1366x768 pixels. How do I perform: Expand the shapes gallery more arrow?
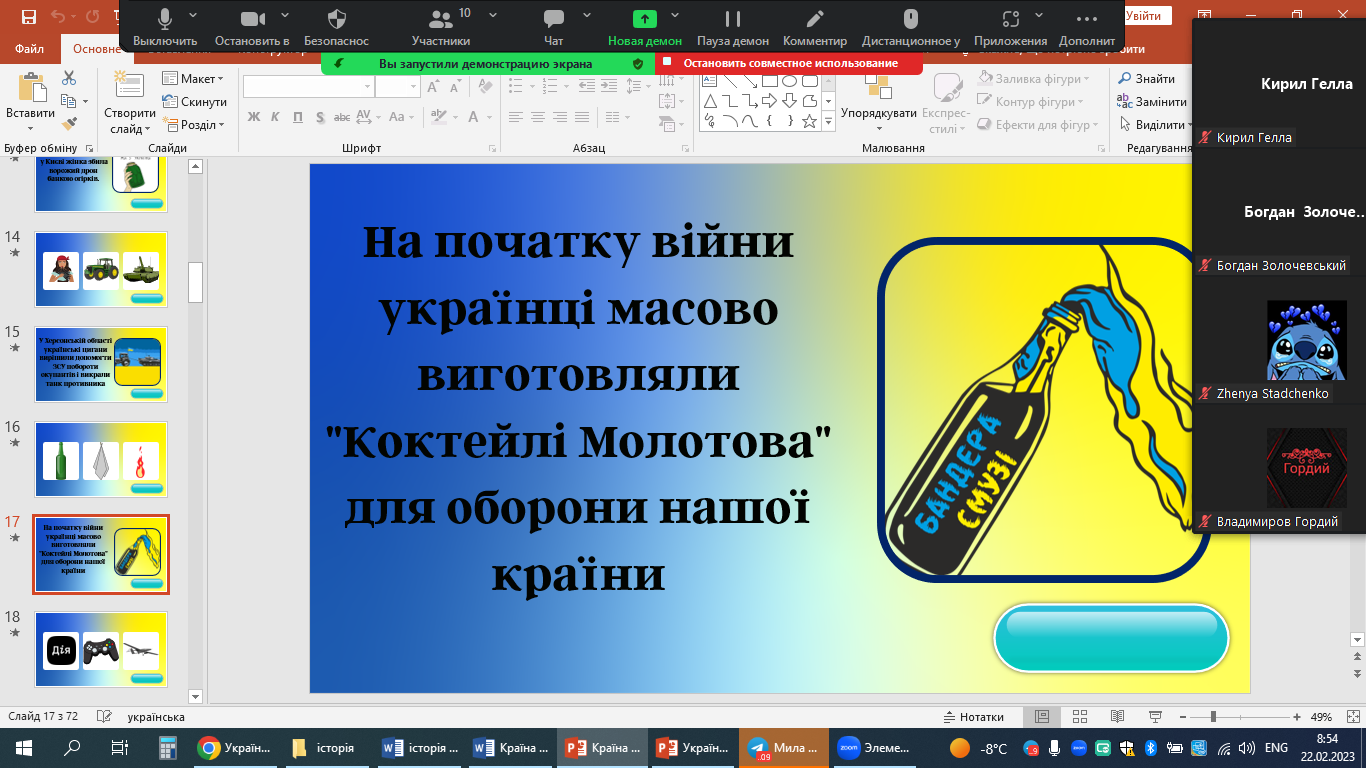click(828, 121)
